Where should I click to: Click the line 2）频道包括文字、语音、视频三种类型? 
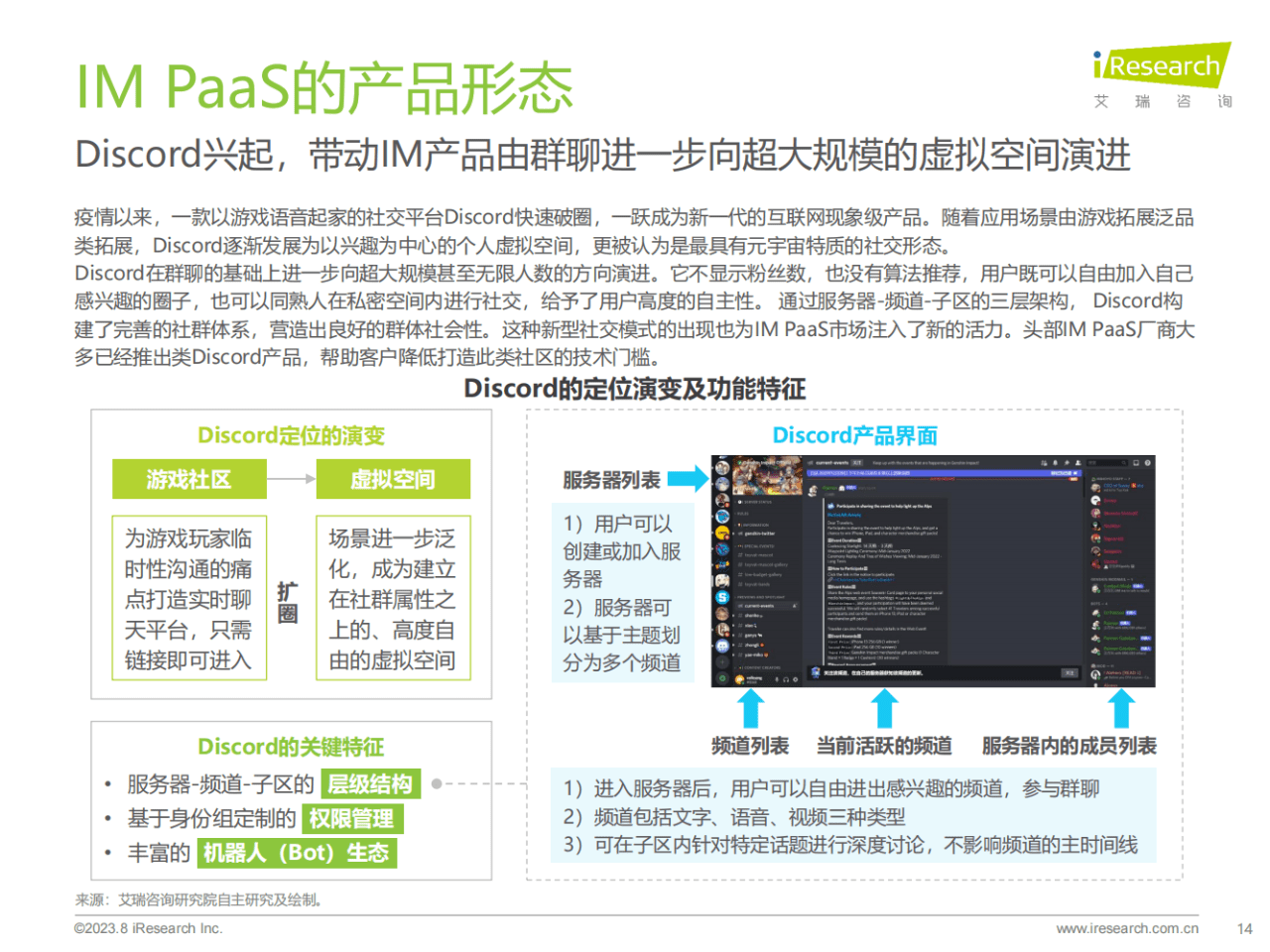point(734,817)
